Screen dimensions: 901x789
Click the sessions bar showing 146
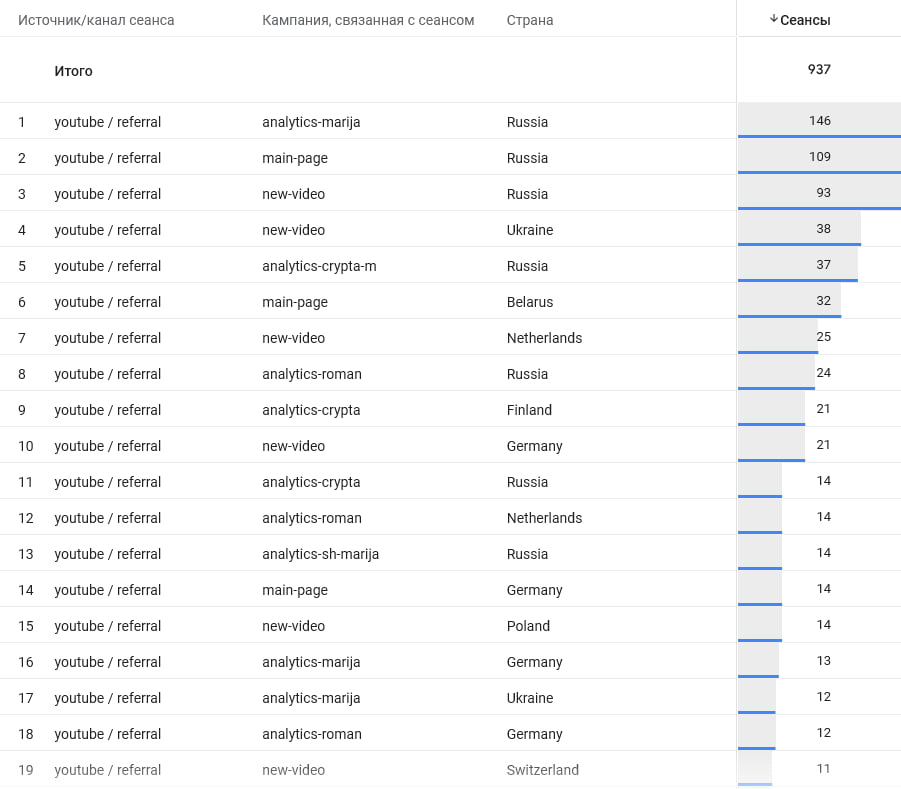click(x=819, y=121)
